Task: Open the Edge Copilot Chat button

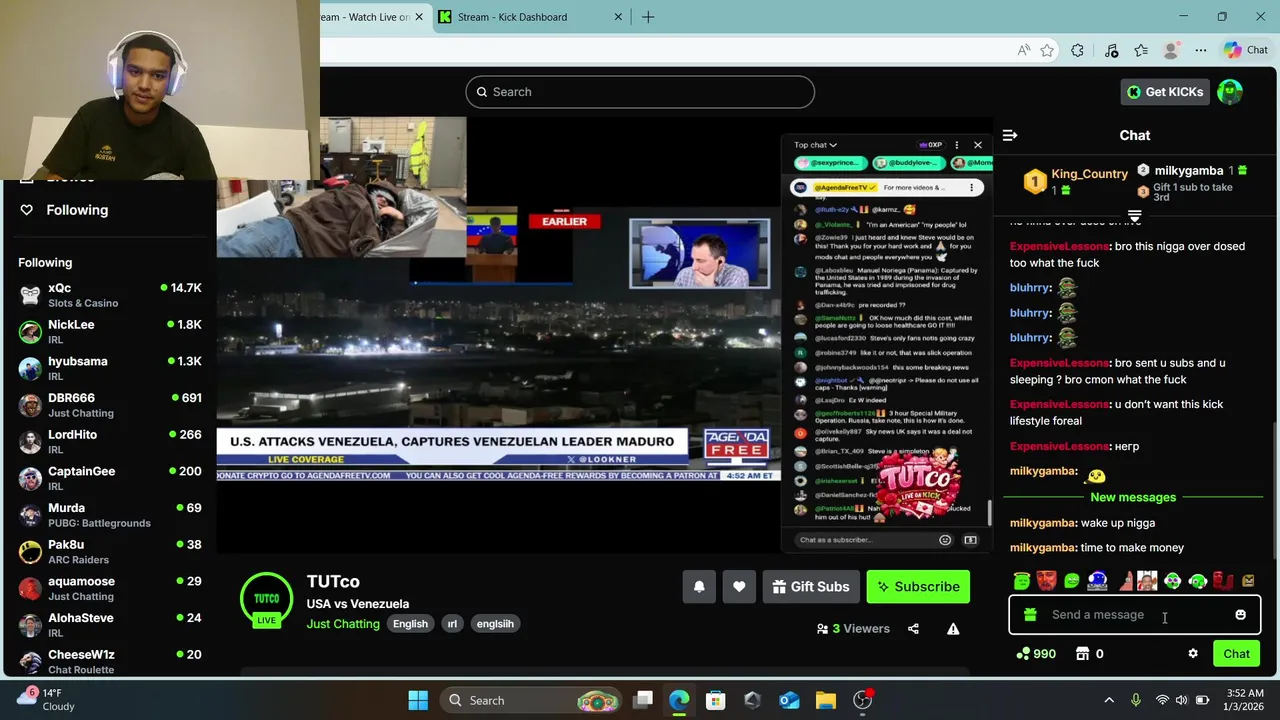Action: coord(1246,50)
